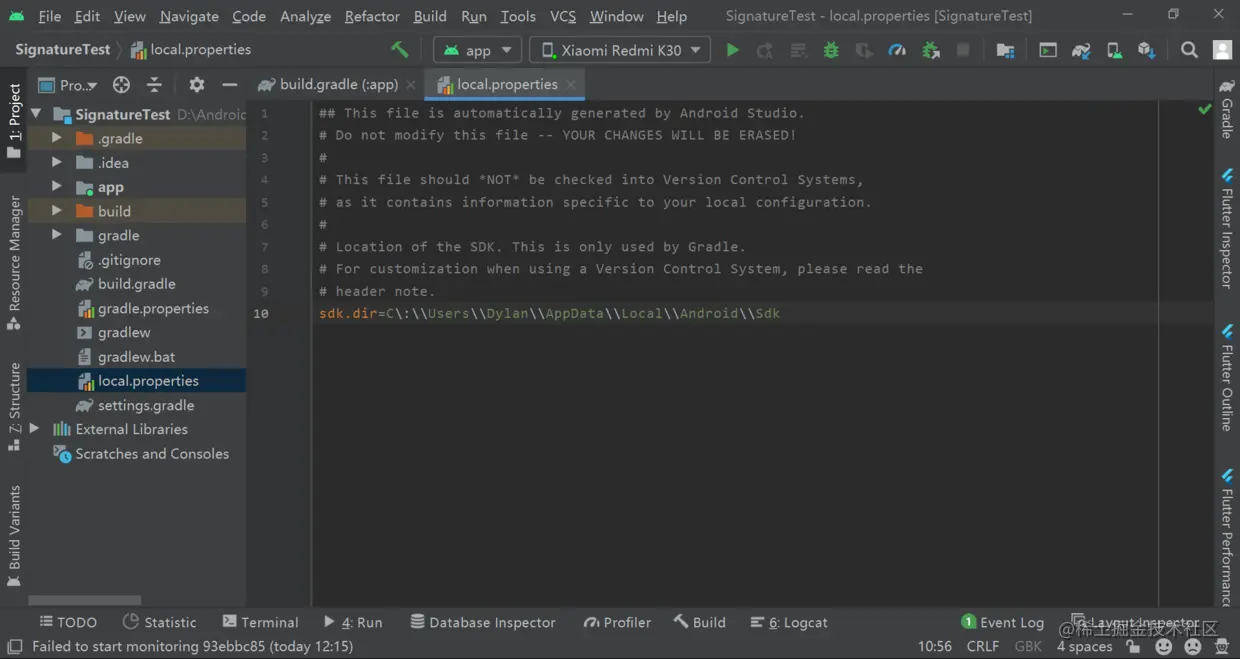The width and height of the screenshot is (1240, 659).
Task: Open the Event Log button
Action: click(1003, 622)
